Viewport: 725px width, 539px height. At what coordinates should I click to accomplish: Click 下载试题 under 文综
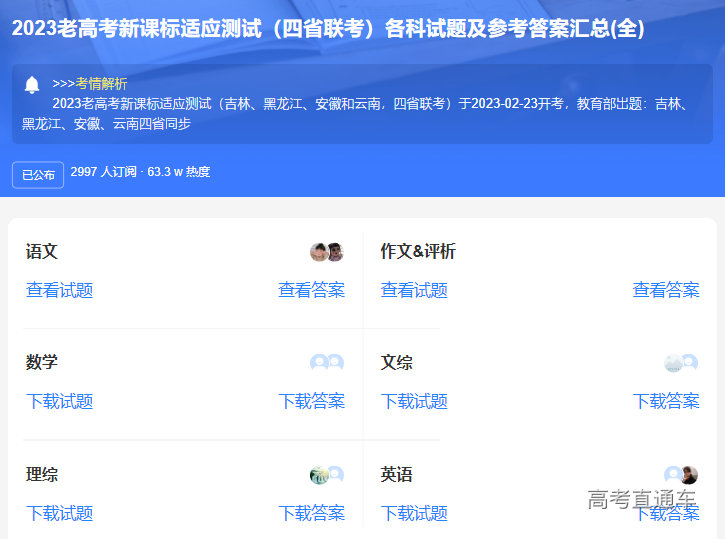click(414, 401)
